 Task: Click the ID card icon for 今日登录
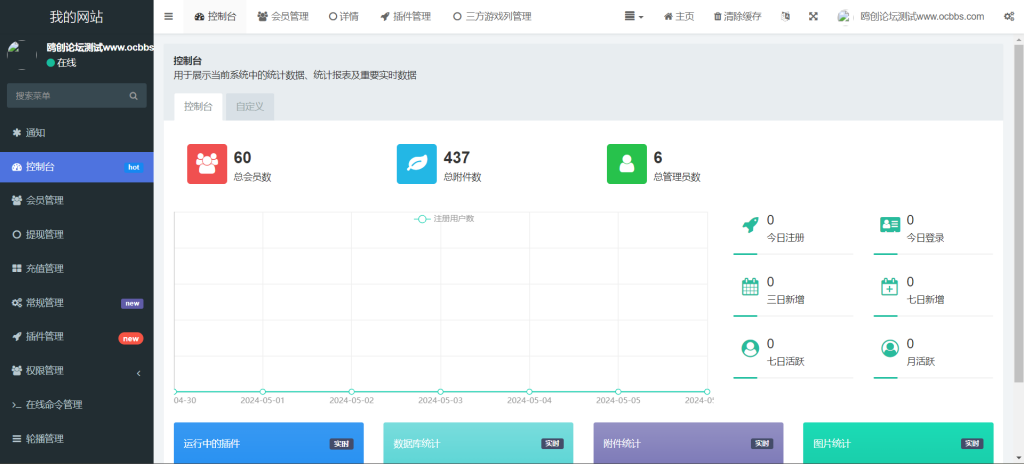(890, 224)
